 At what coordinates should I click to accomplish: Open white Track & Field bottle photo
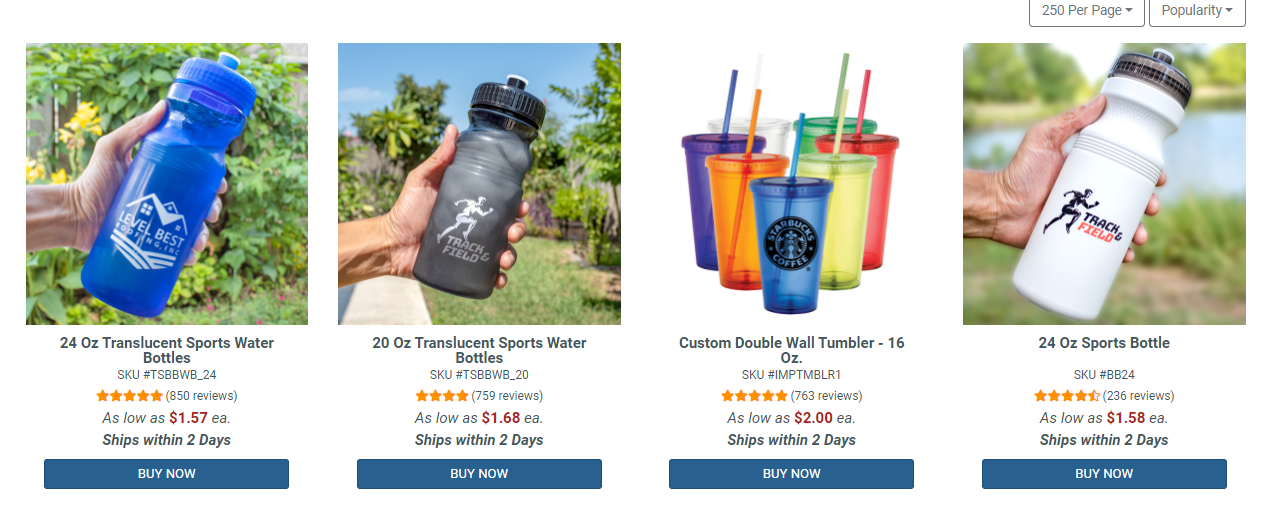click(x=1104, y=184)
